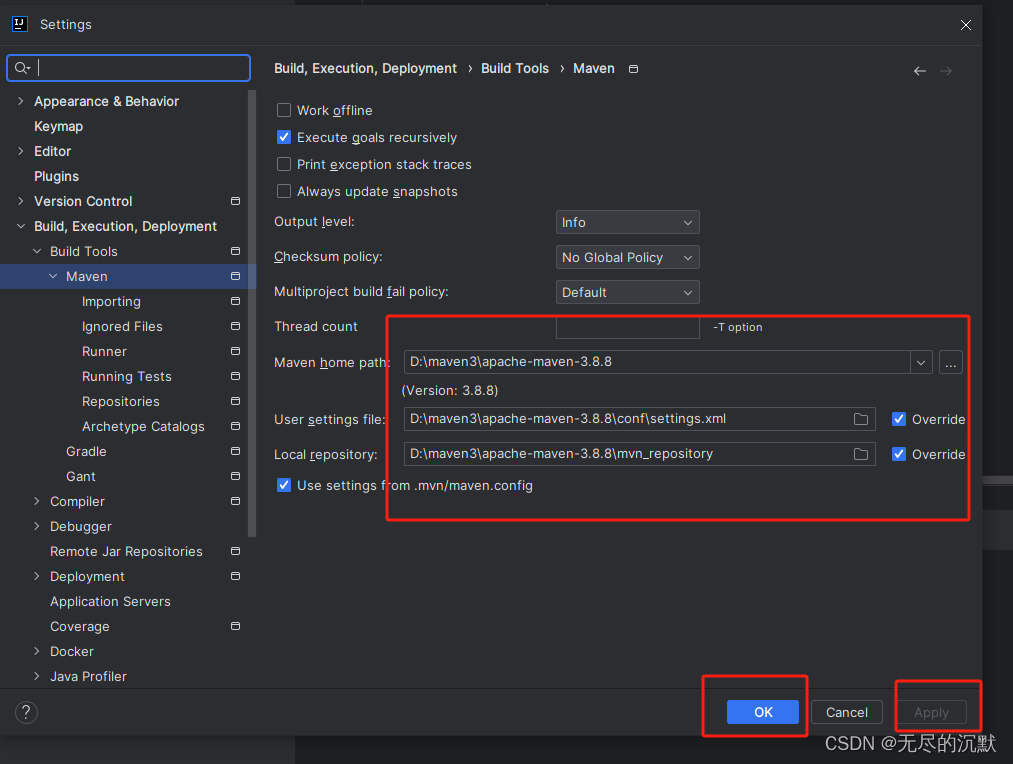
Task: Close the Settings dialog with X
Action: (966, 25)
